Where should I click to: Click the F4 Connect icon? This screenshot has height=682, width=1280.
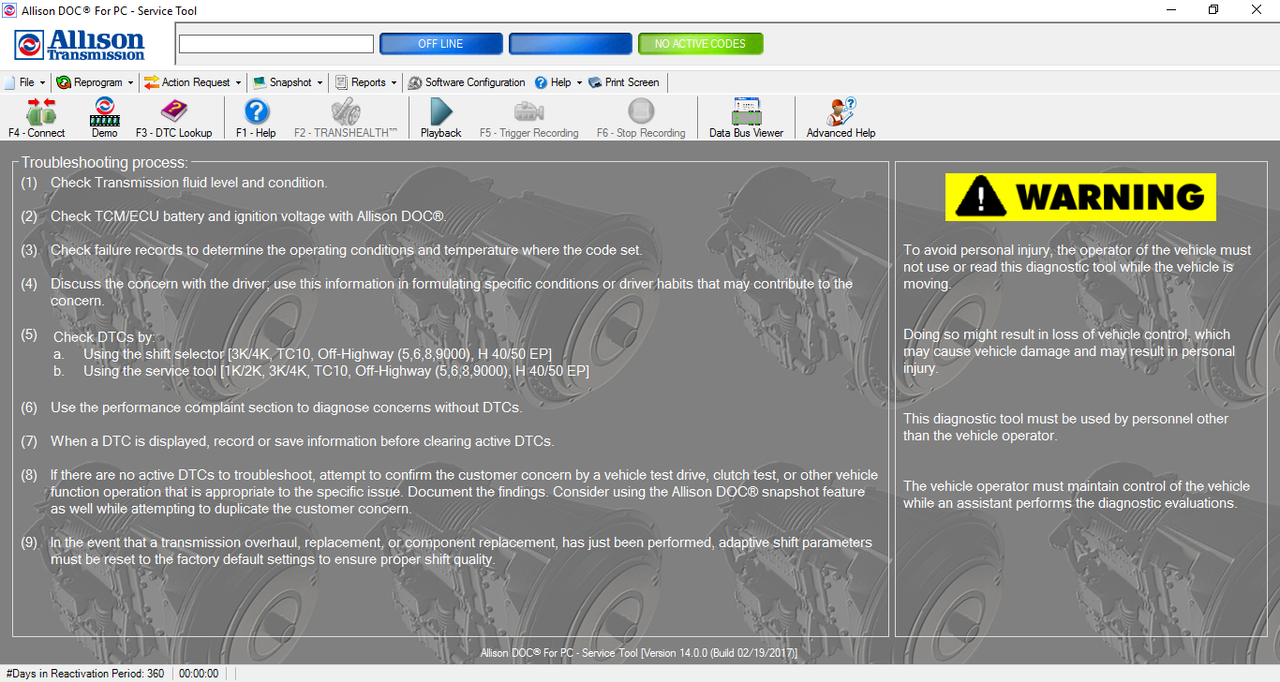click(x=41, y=111)
